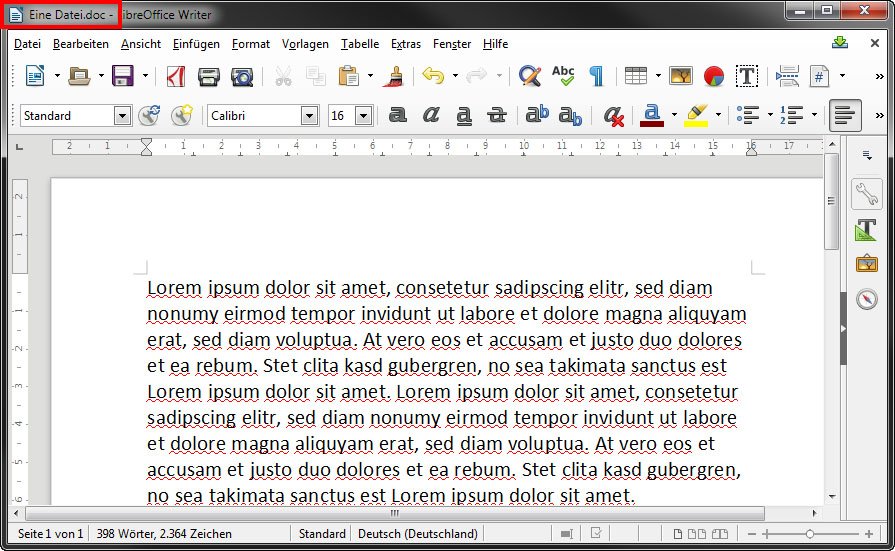Open the font size dropdown showing 16

363,116
